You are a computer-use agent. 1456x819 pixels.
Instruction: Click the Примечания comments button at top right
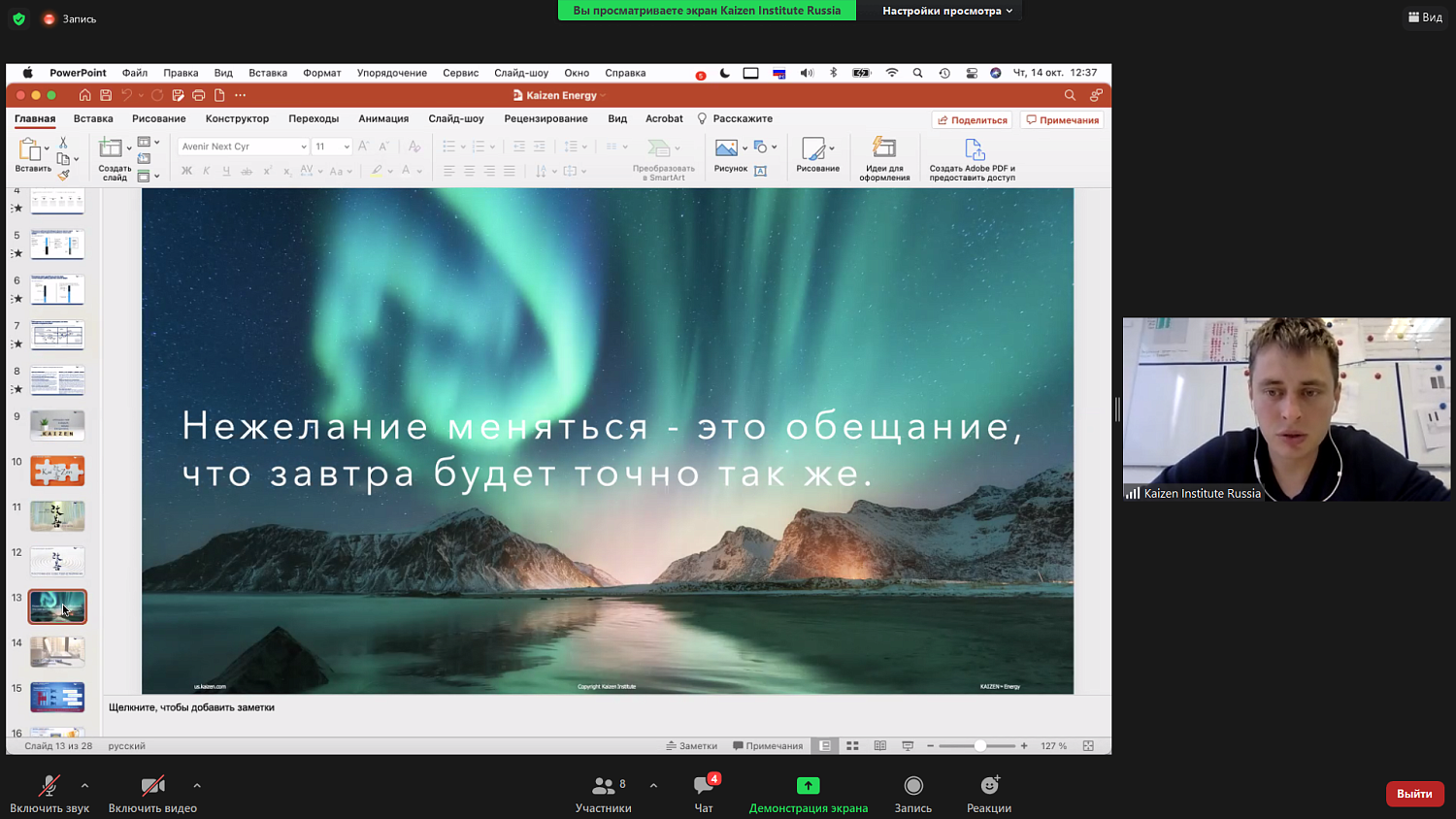(1062, 120)
